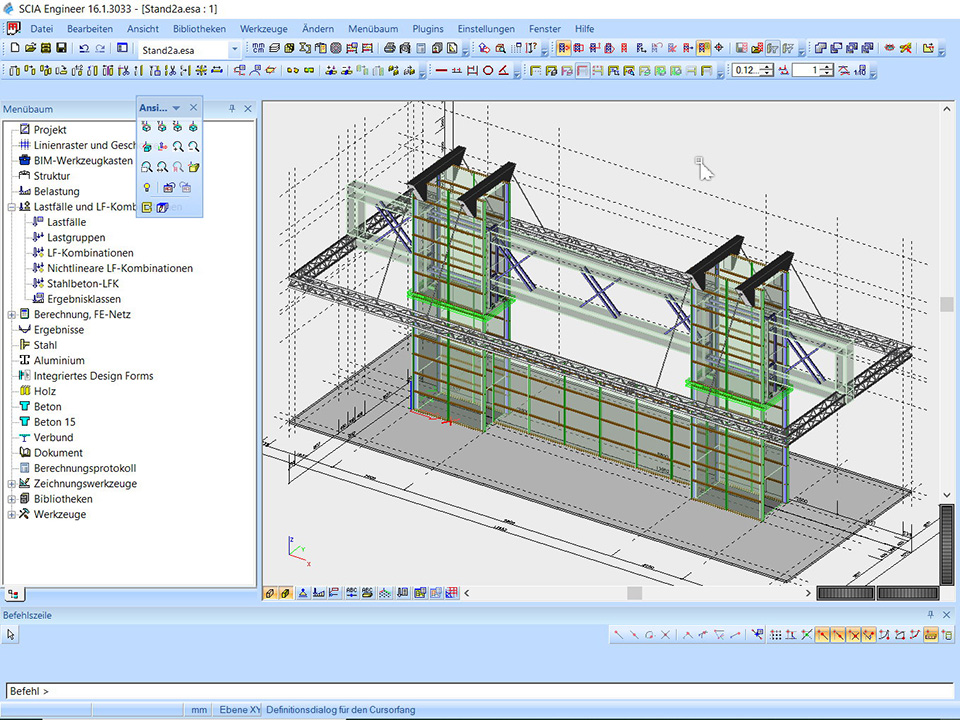Open Ergebnisse in the Menübaum
This screenshot has width=960, height=720.
tap(58, 330)
